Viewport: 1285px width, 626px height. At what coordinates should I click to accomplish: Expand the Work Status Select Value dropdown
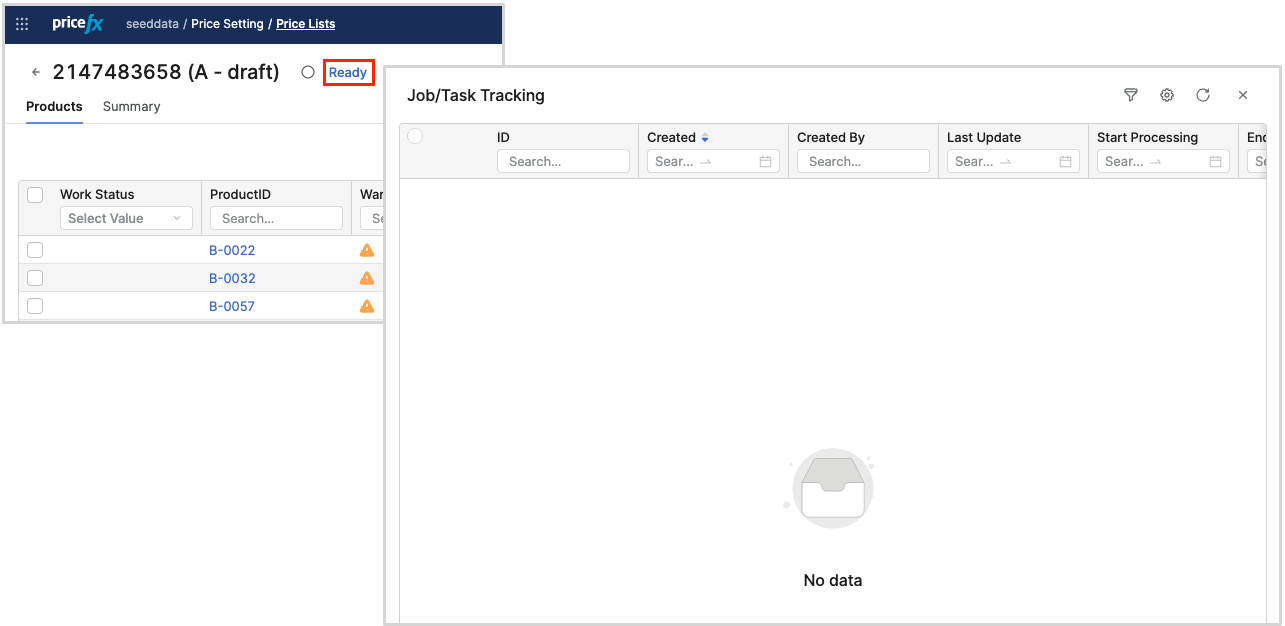click(x=125, y=218)
